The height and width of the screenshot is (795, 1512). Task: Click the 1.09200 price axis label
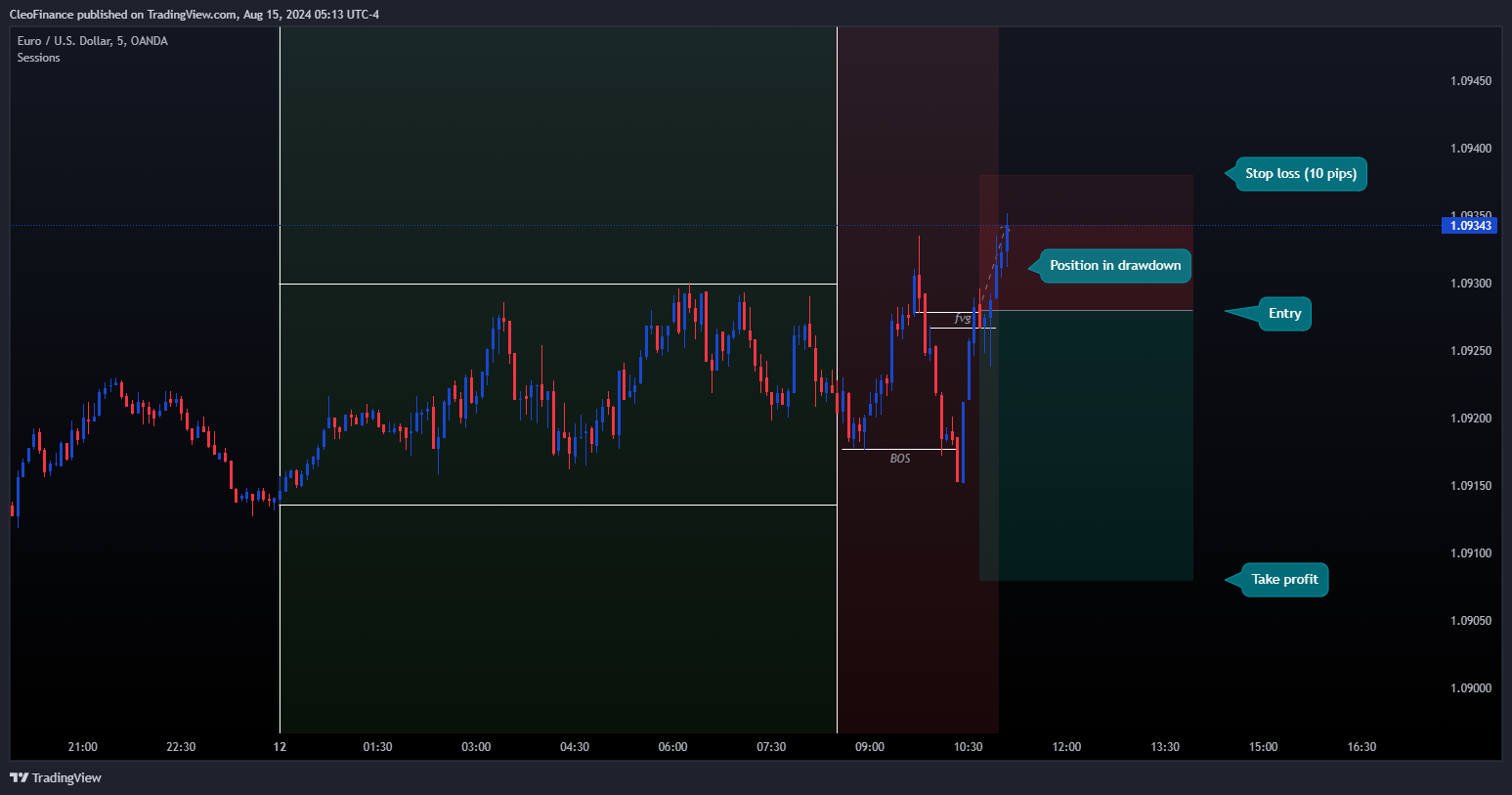1471,419
